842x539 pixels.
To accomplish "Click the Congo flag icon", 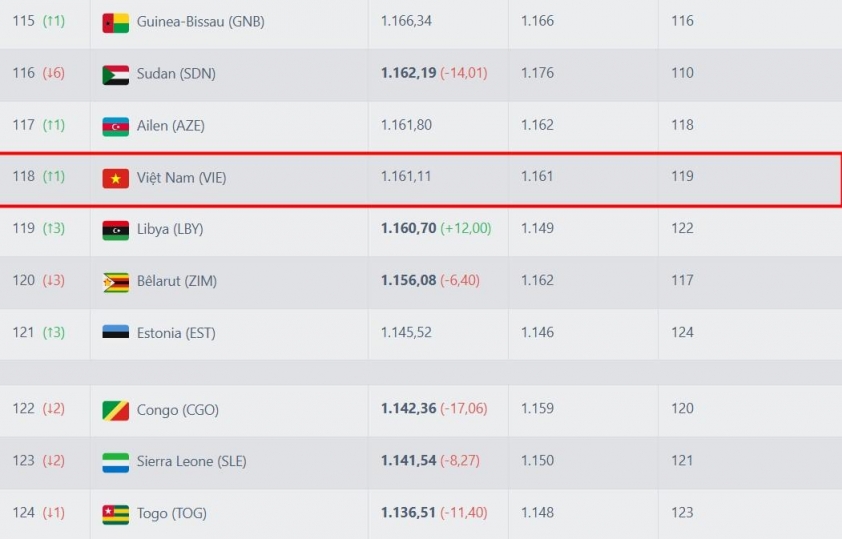I will tap(115, 411).
